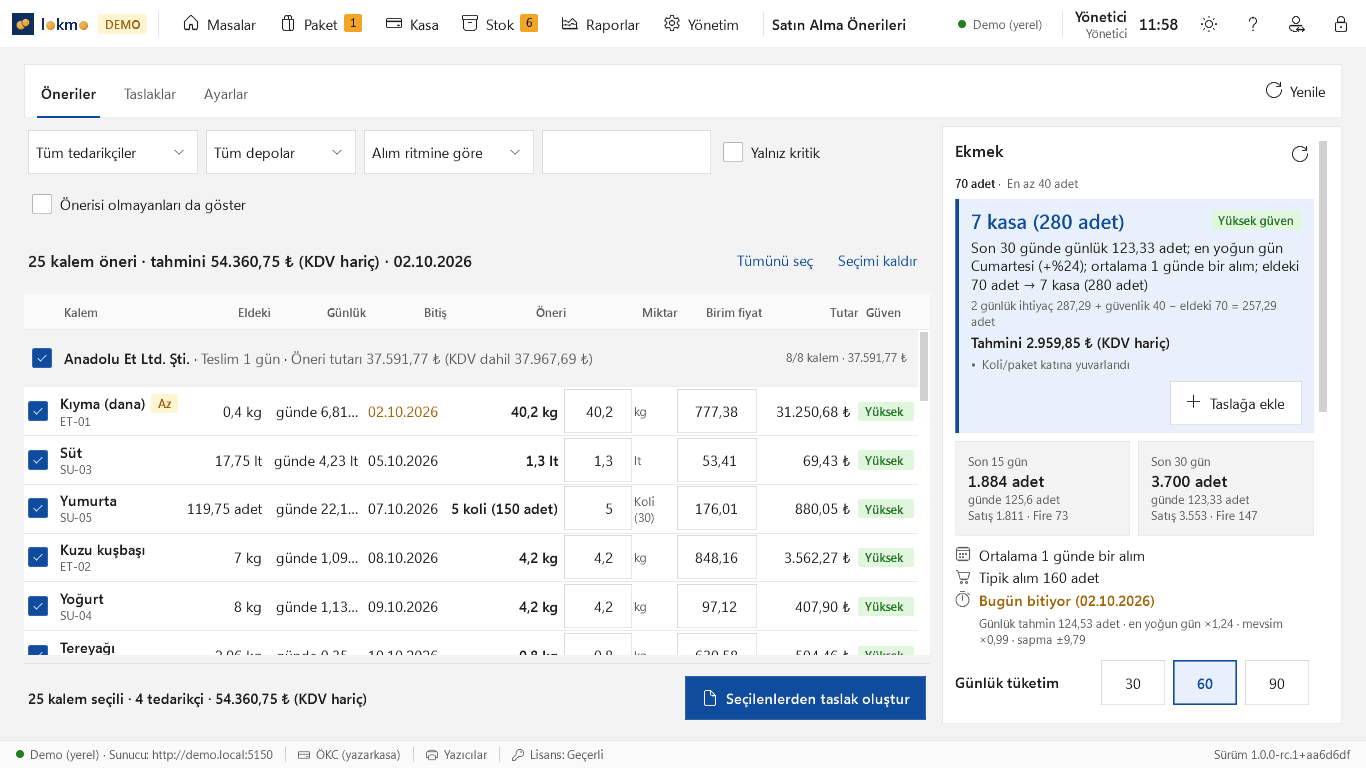Open the Tüm tedarikçiler dropdown
This screenshot has width=1366, height=768.
tap(112, 152)
